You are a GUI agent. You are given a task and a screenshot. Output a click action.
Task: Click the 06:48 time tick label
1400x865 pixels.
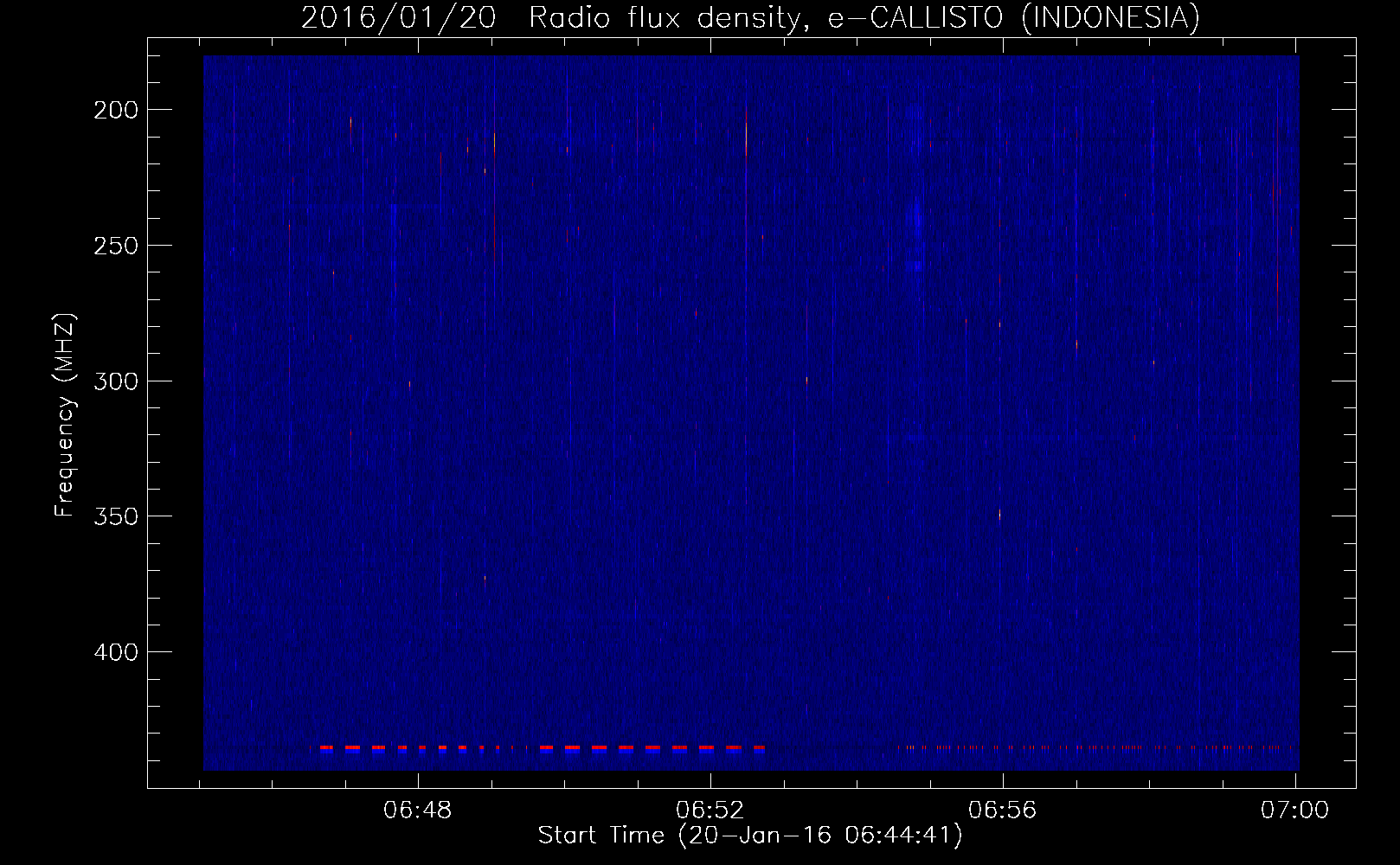[418, 811]
